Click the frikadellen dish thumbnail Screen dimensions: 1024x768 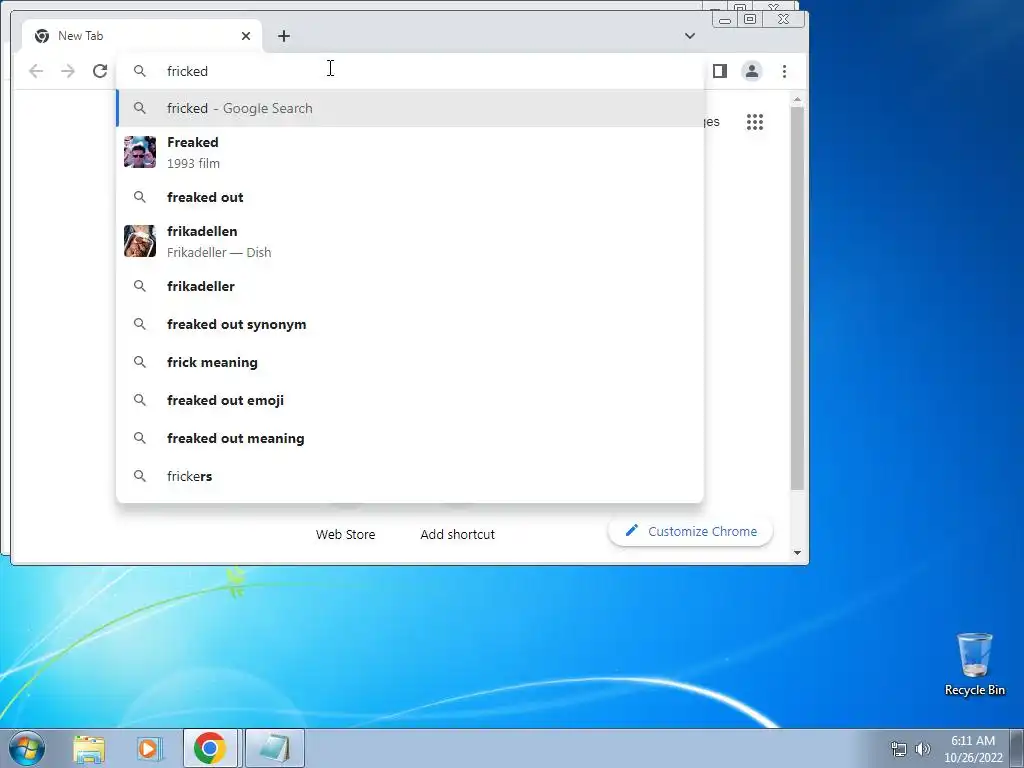140,241
